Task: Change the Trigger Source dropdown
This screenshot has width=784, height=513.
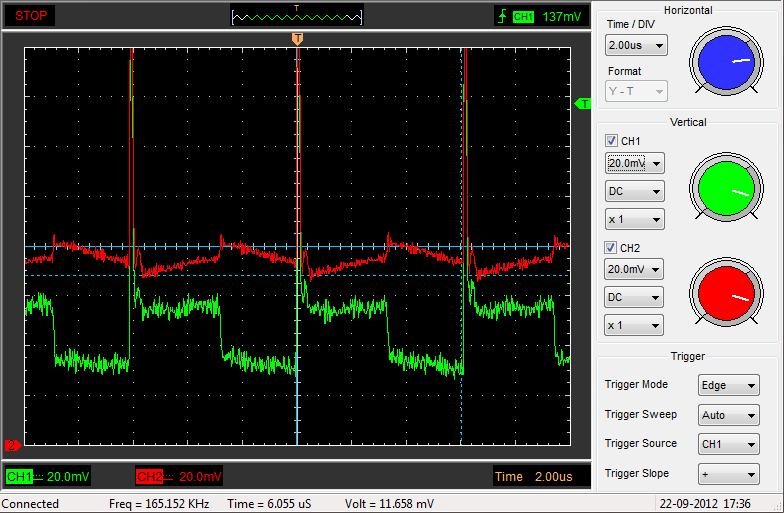Action: pos(731,444)
